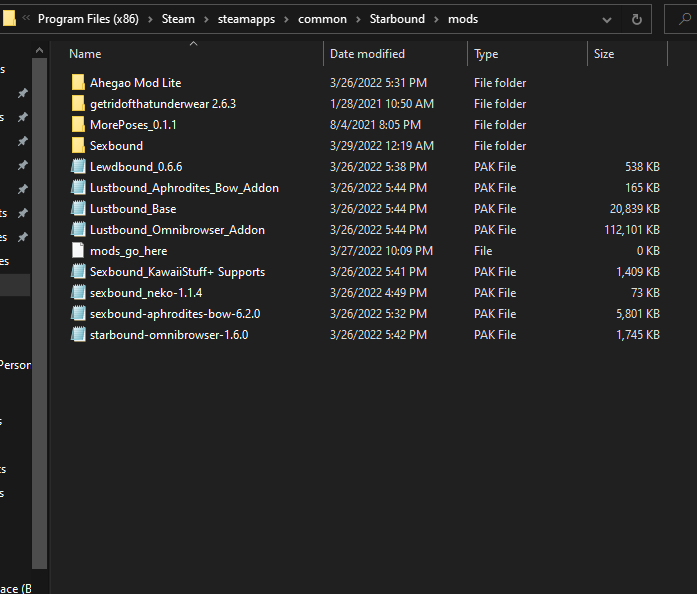Click the MorePoses_0.1.1 folder icon
The image size is (697, 594).
click(x=78, y=124)
